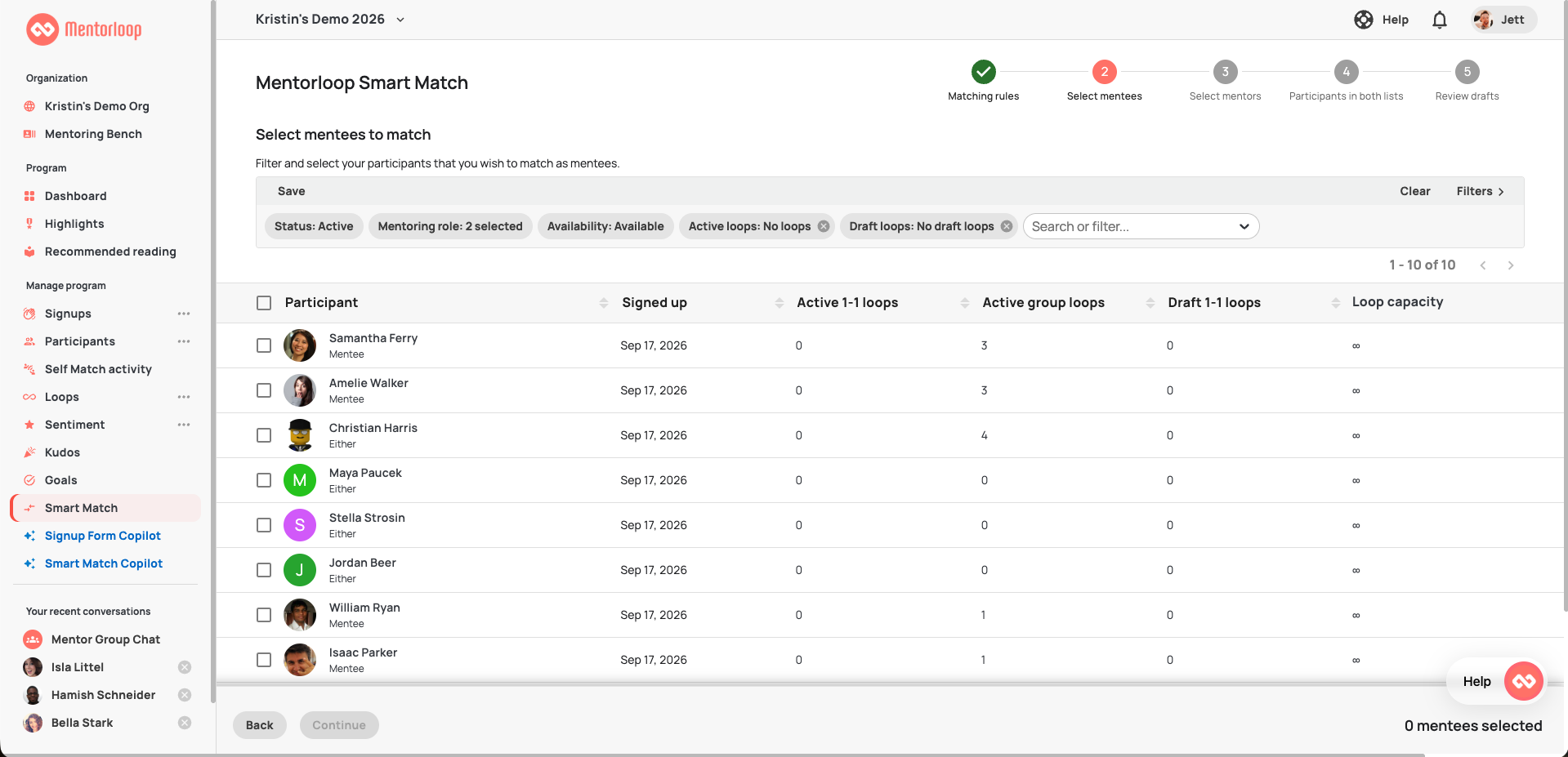
Task: Click the Back button
Action: (260, 725)
